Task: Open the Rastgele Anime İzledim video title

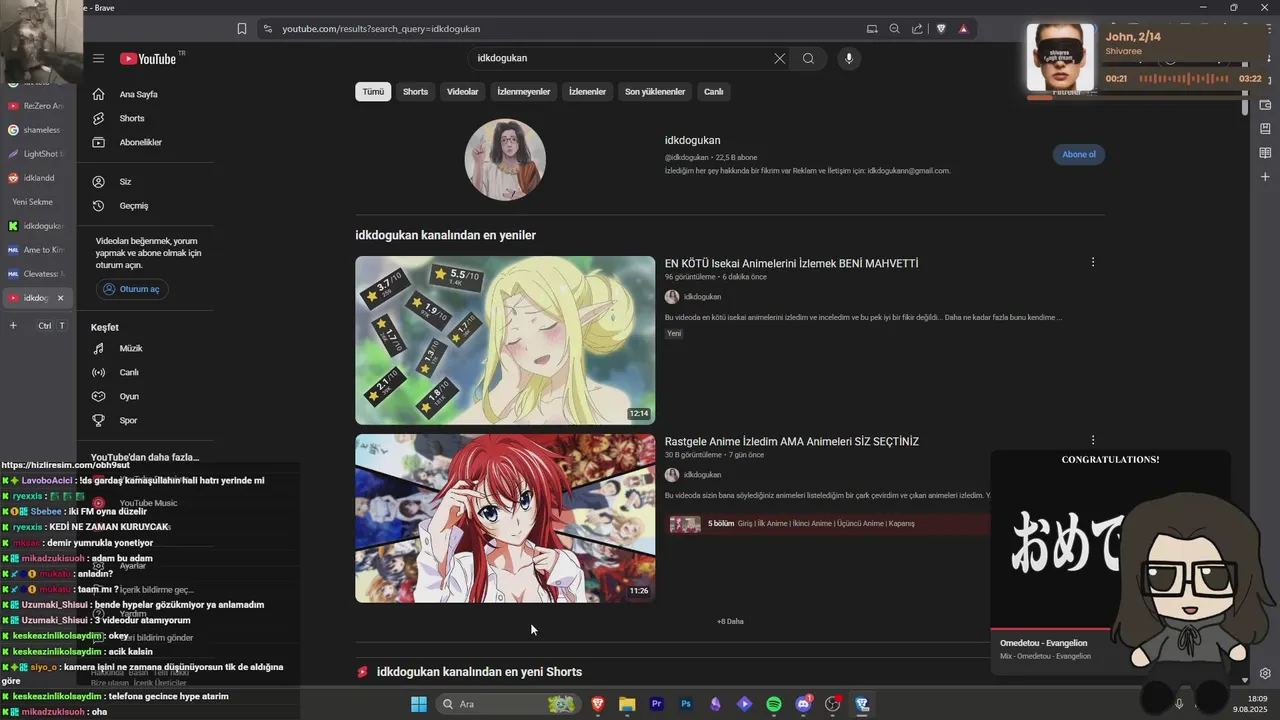Action: coord(791,441)
